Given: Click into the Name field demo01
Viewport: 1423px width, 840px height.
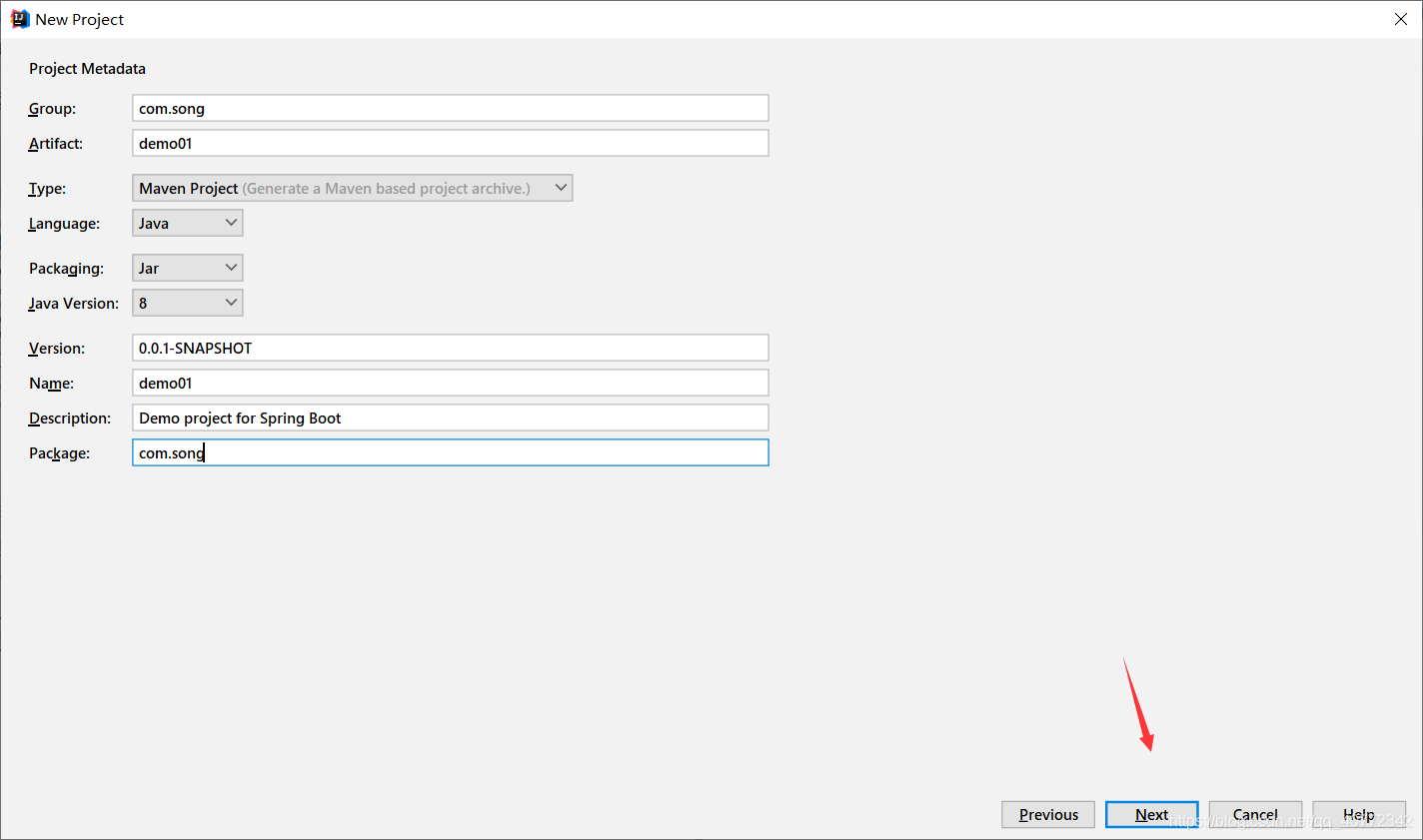Looking at the screenshot, I should tap(451, 383).
